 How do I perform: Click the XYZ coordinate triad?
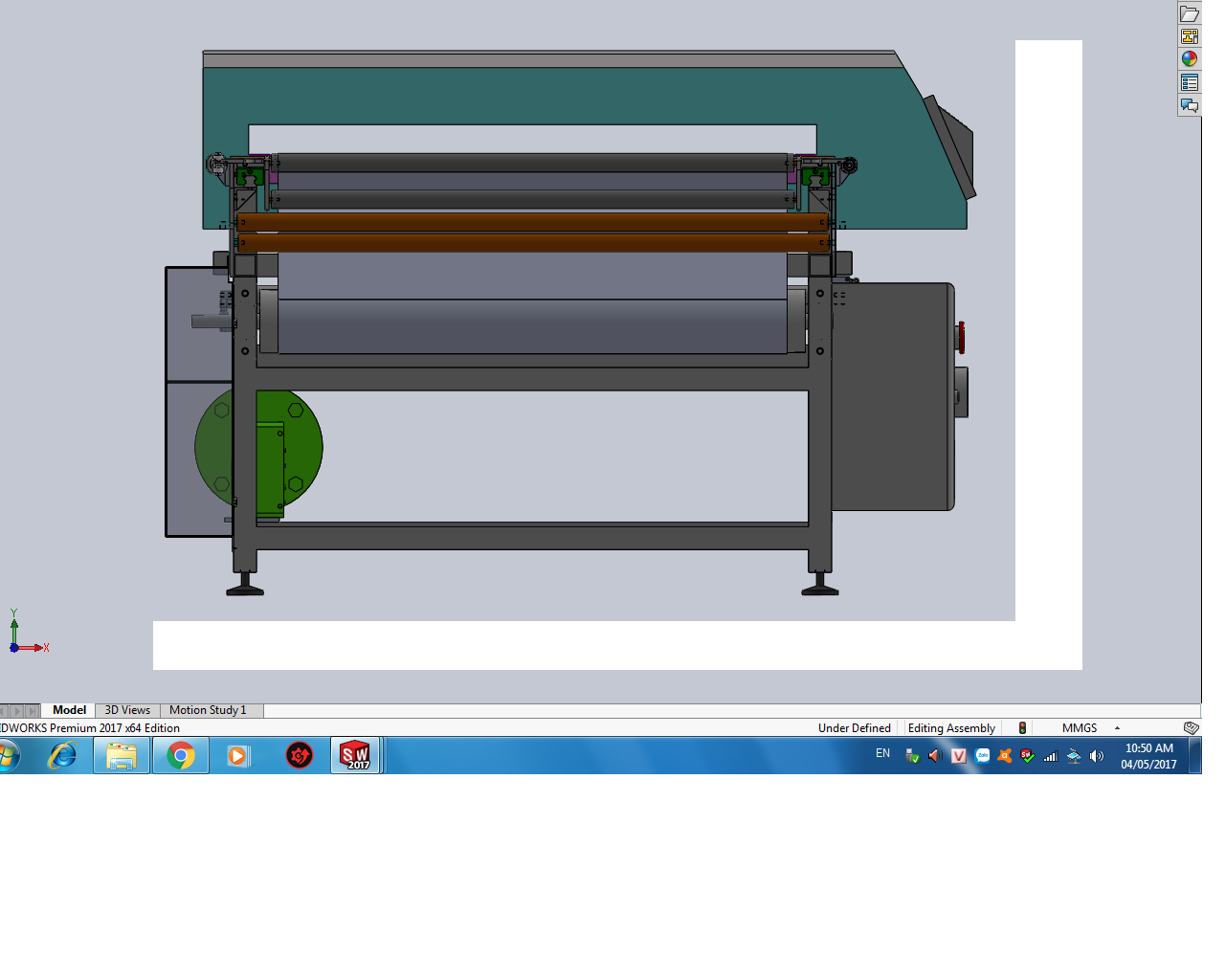28,632
